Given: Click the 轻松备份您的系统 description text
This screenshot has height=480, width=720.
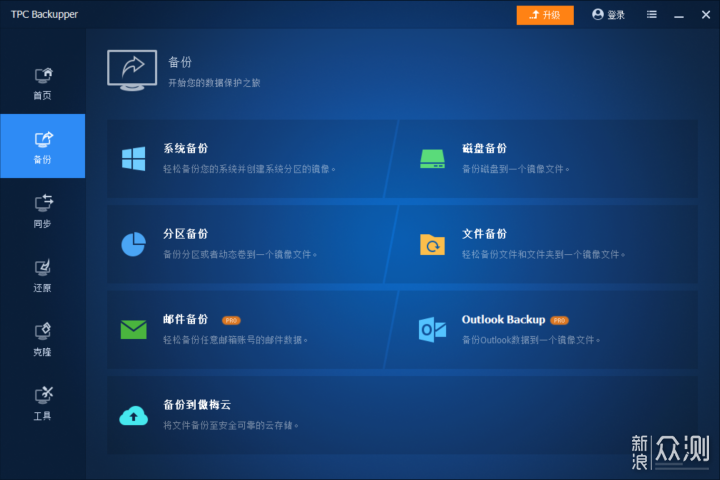Looking at the screenshot, I should [x=249, y=169].
